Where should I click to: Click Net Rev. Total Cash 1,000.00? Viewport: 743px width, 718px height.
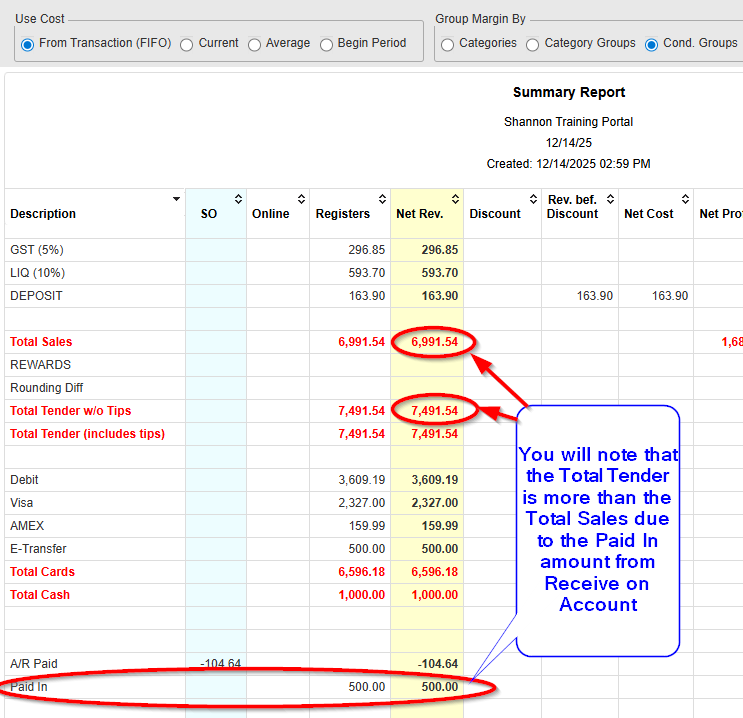(x=435, y=595)
